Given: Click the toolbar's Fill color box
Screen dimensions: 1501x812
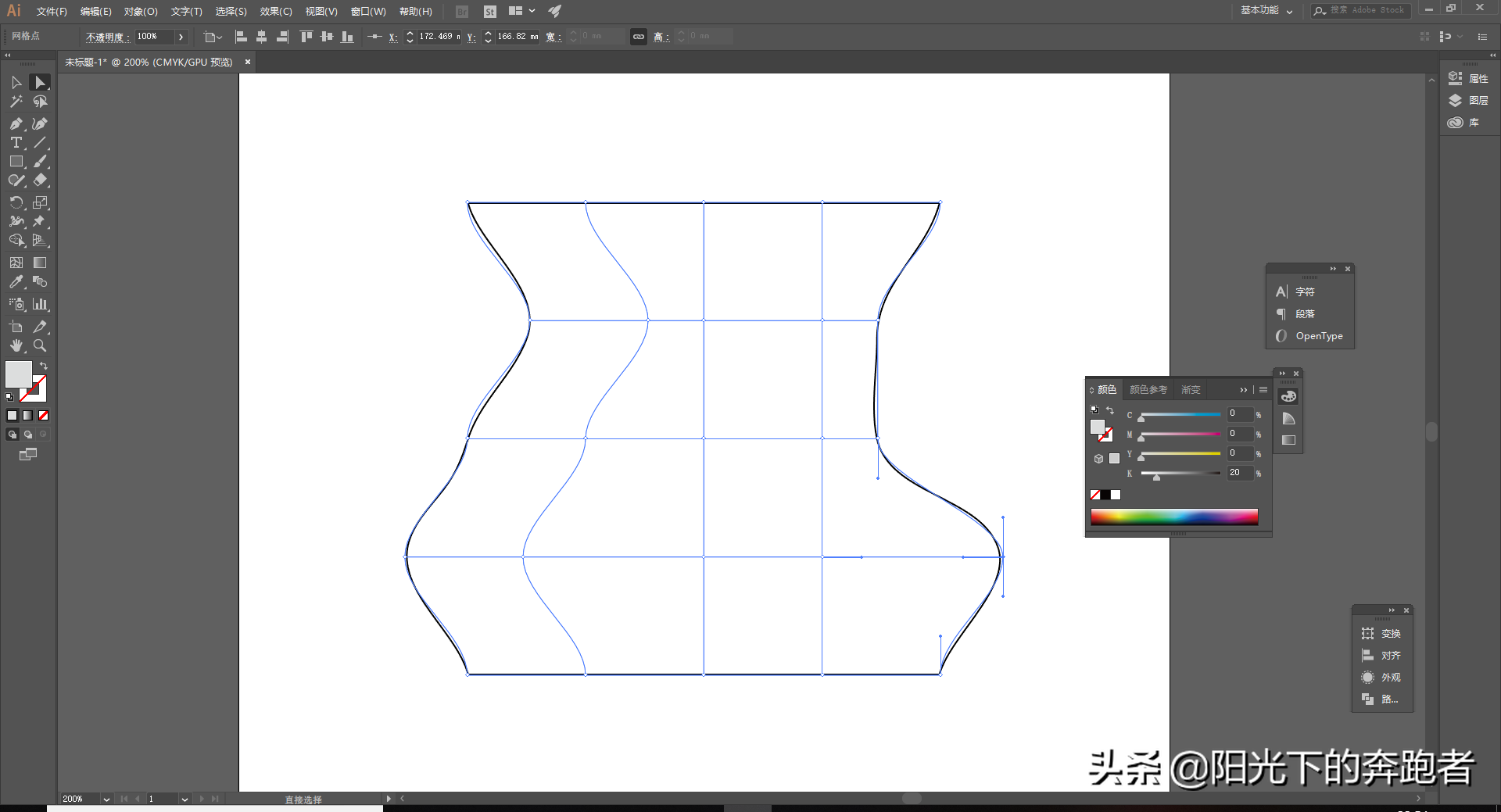Looking at the screenshot, I should 19,374.
